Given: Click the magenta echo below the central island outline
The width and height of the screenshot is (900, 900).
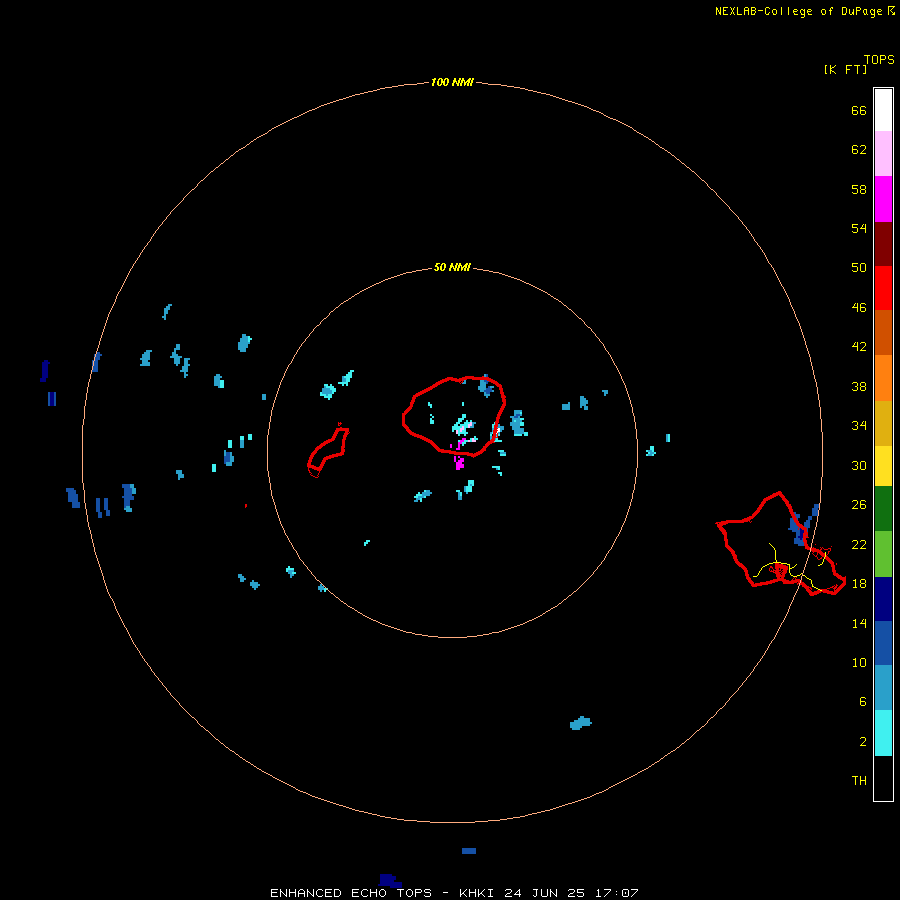Looking at the screenshot, I should 459,463.
